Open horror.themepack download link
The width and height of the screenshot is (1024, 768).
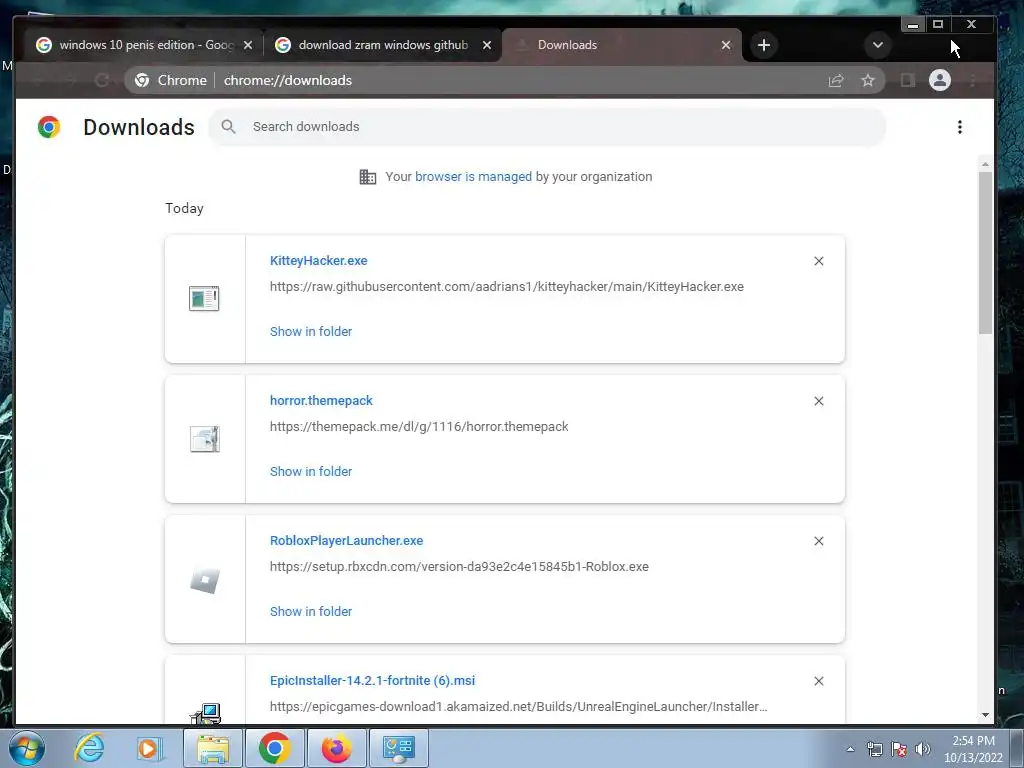[x=321, y=400]
